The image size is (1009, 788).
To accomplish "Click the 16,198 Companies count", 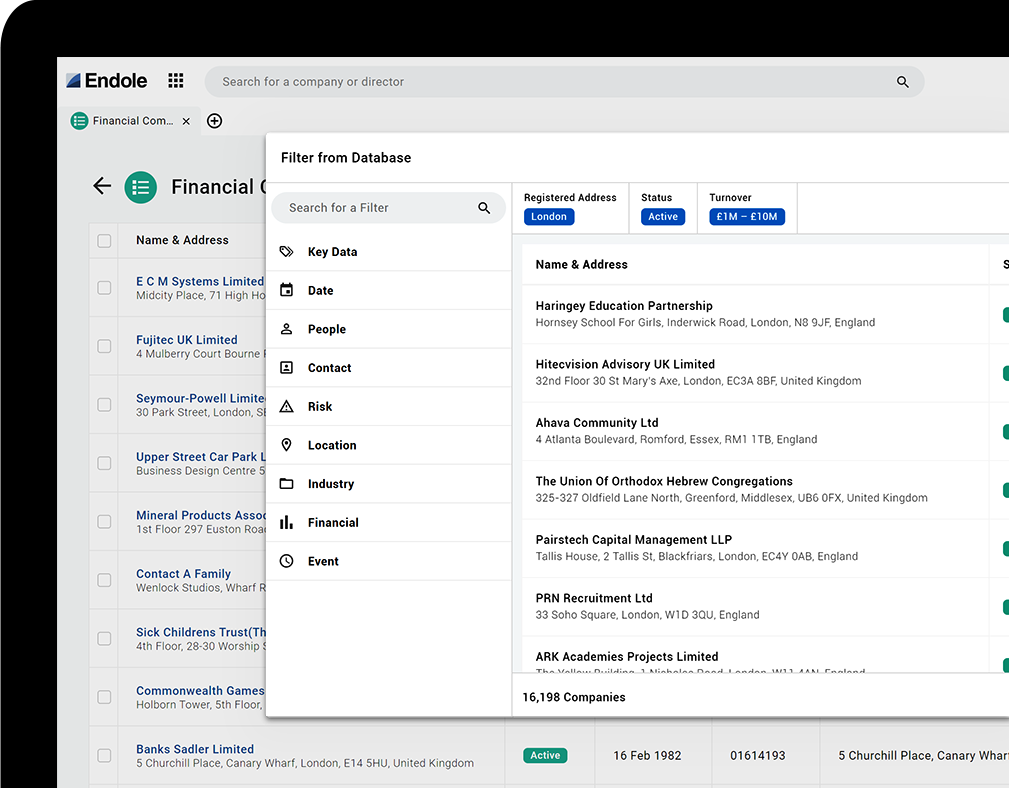I will point(574,697).
